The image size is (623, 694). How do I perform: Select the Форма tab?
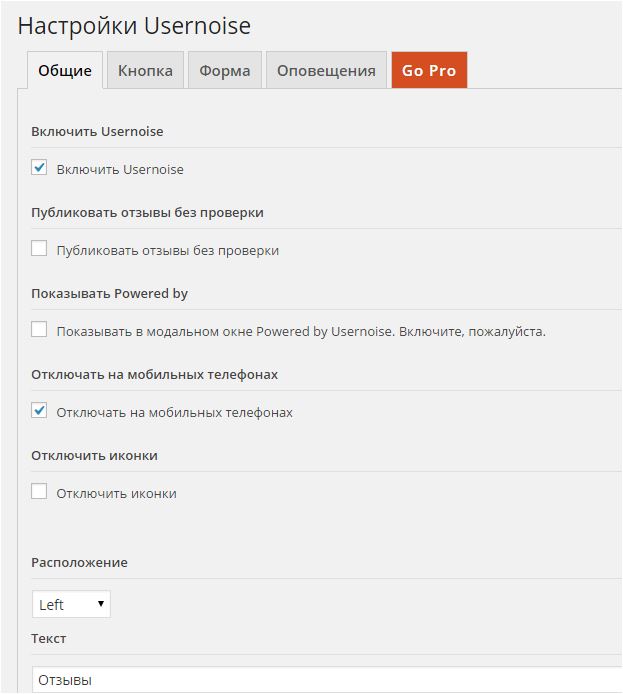pos(224,71)
